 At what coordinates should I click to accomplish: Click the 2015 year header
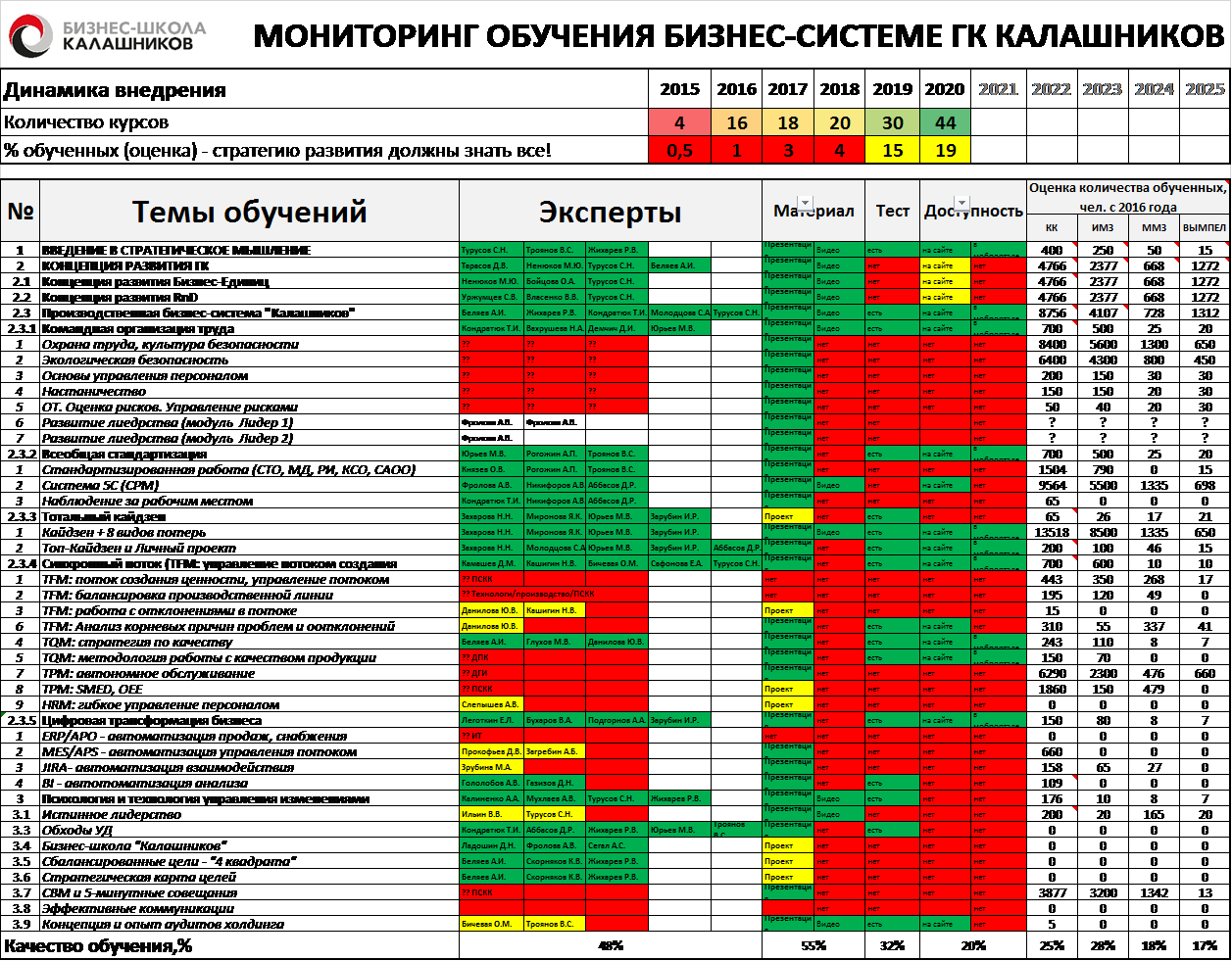tap(679, 89)
